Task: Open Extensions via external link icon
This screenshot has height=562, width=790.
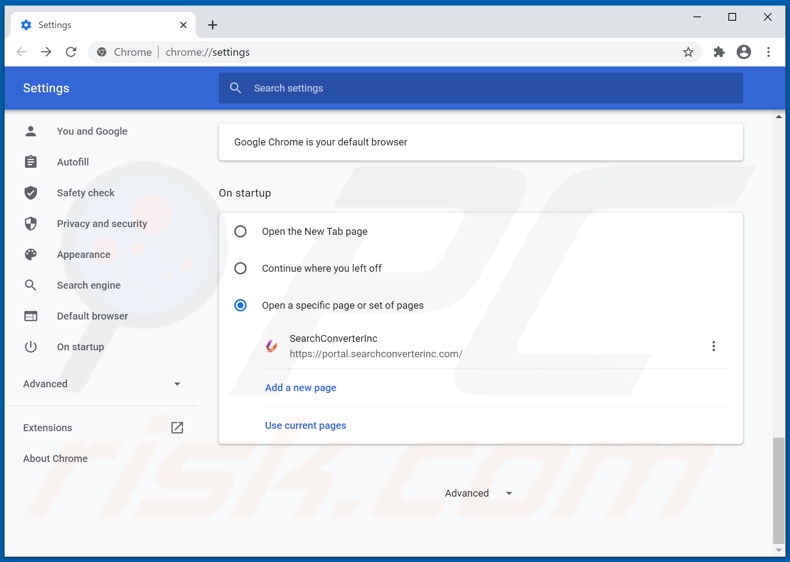Action: 177,428
